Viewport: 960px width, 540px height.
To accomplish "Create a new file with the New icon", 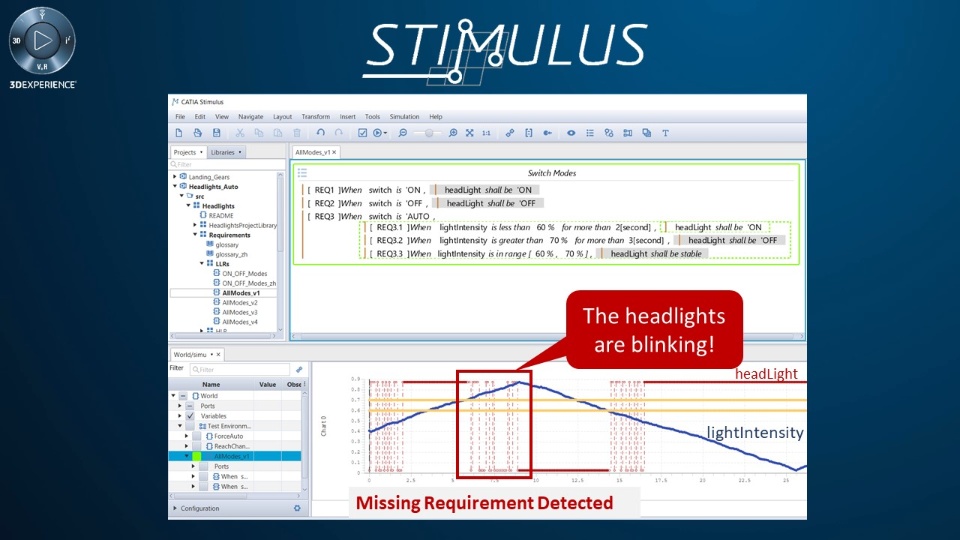I will (179, 133).
